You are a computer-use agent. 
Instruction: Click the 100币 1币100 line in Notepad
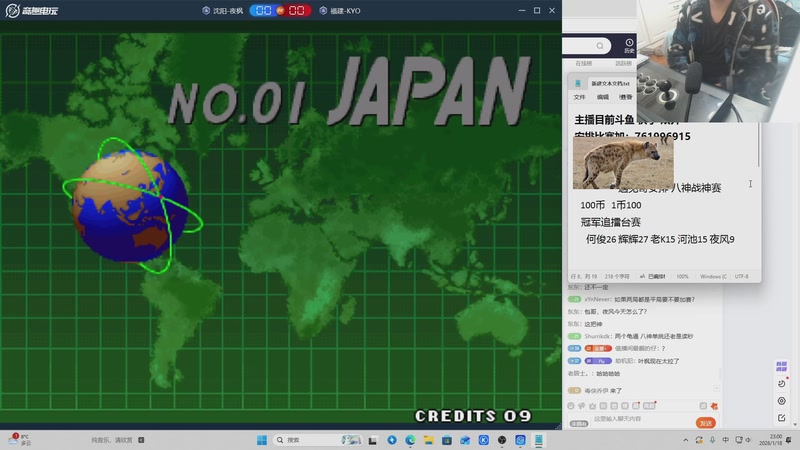611,205
